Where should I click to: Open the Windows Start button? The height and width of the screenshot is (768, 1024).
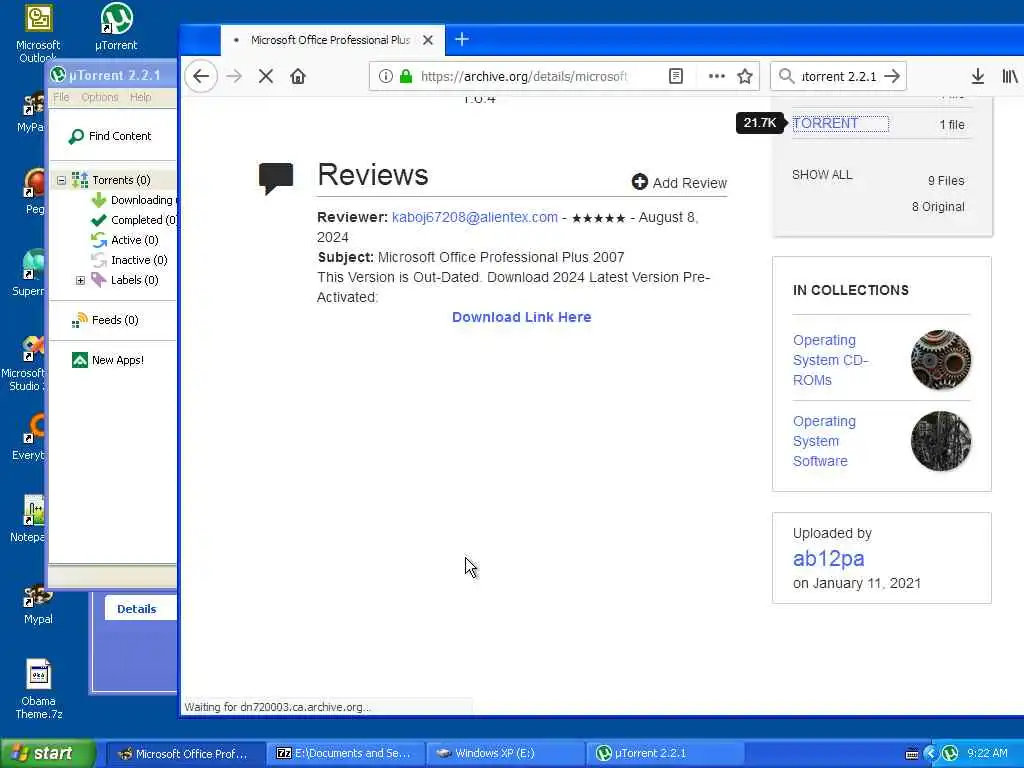[48, 753]
